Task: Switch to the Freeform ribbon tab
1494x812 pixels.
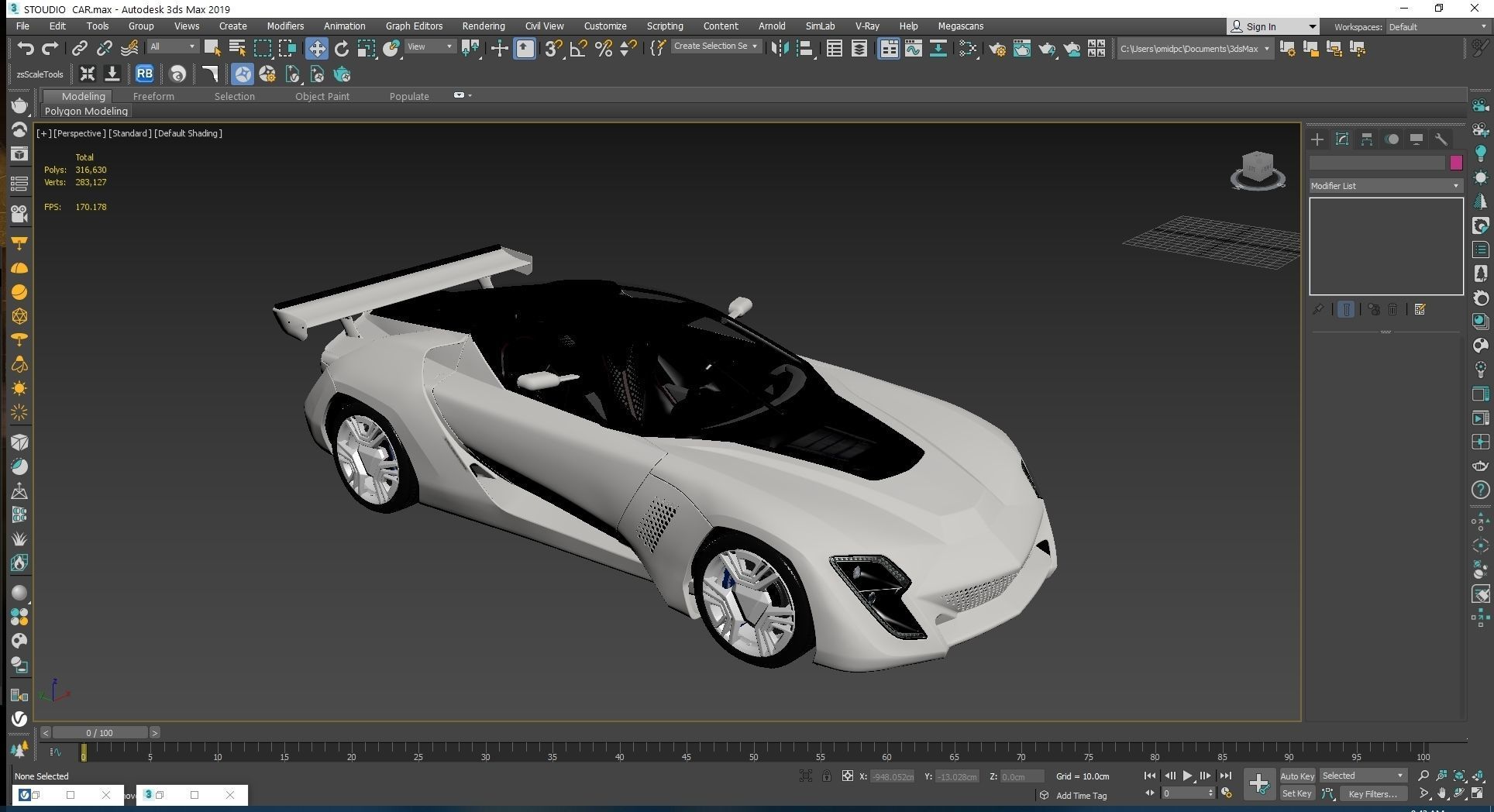Action: pyautogui.click(x=153, y=97)
